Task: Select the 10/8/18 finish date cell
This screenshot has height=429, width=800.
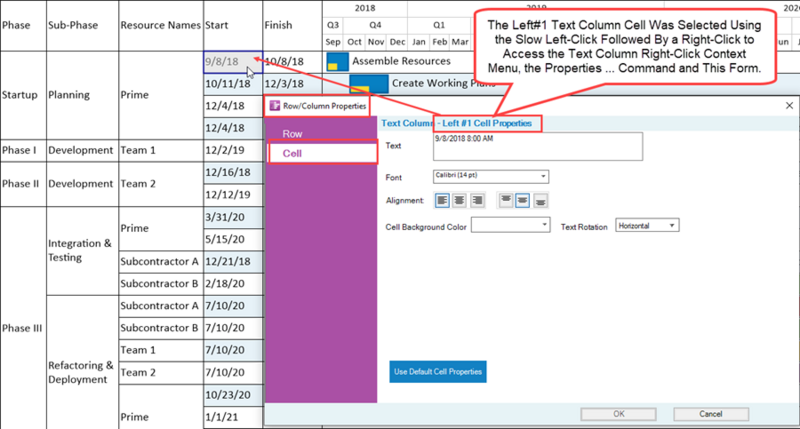Action: (293, 62)
